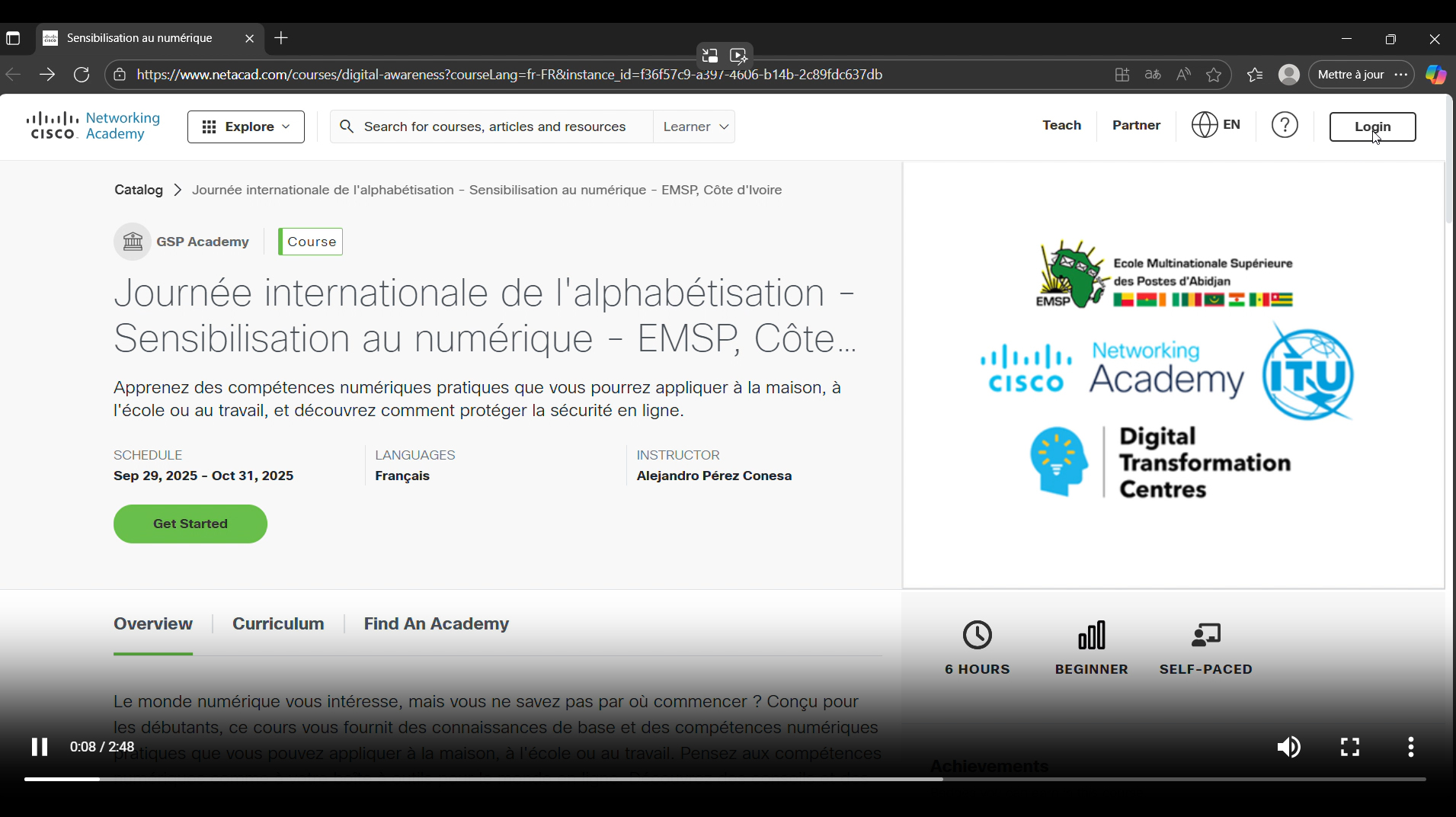Refresh the browser page
Viewport: 1456px width, 817px height.
pyautogui.click(x=82, y=75)
